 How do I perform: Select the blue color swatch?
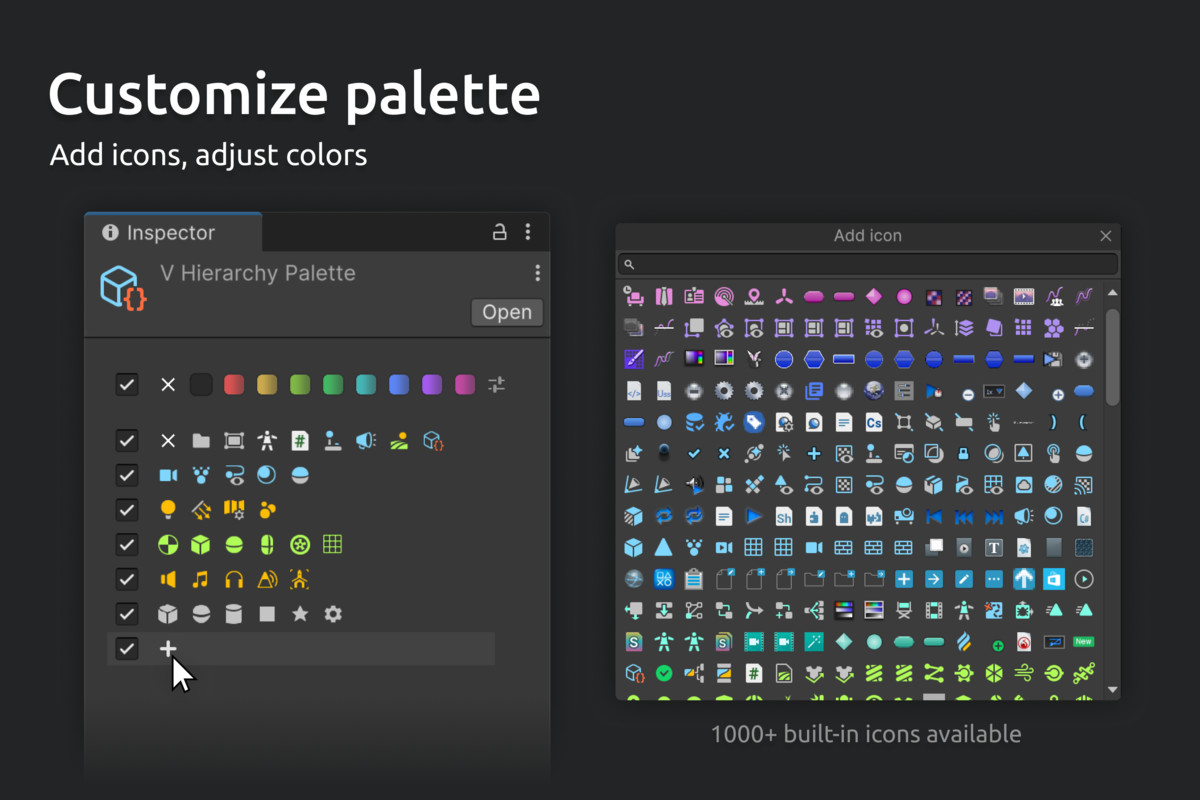(x=399, y=385)
